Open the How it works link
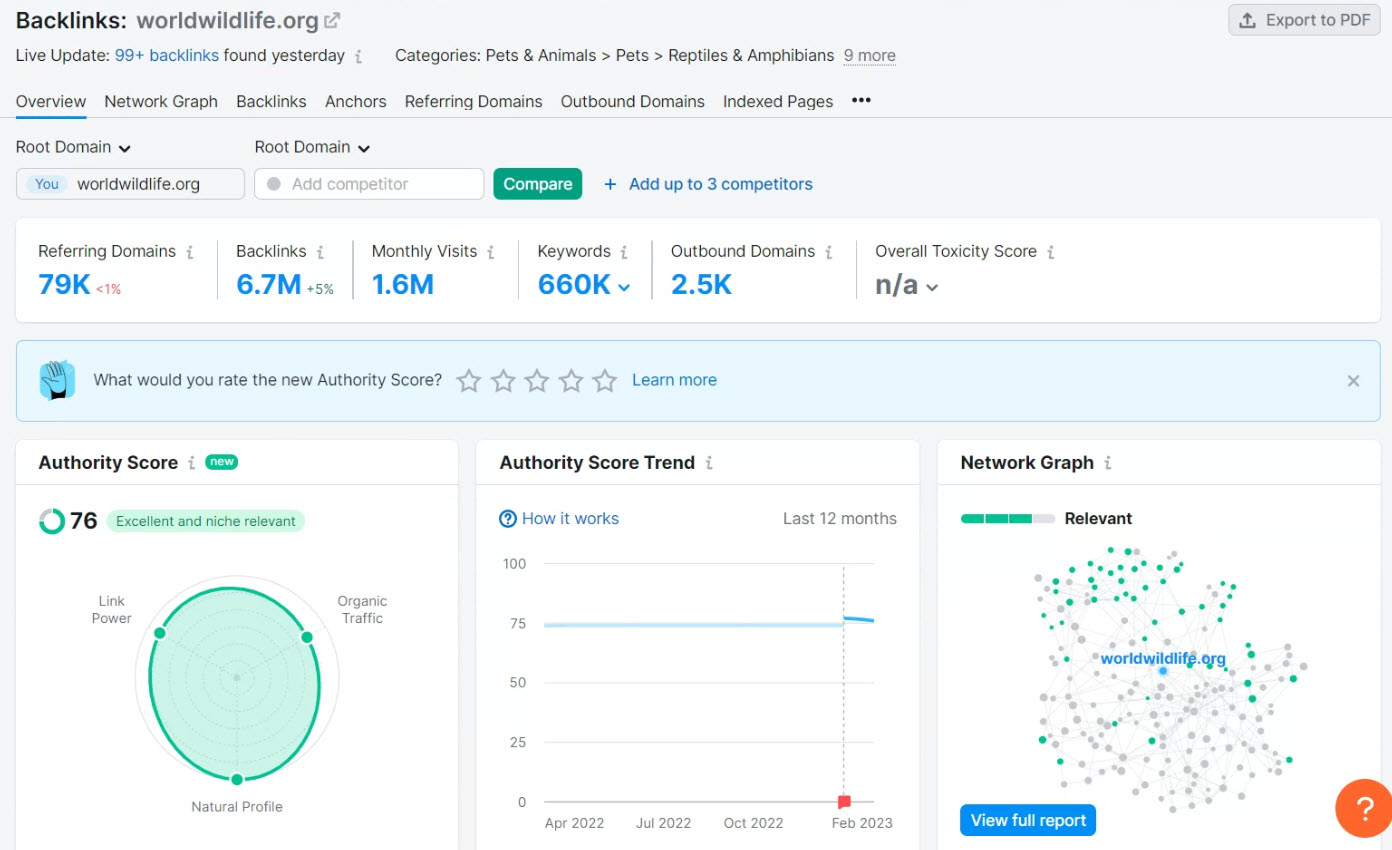Screen dimensions: 1392x850 coord(570,518)
